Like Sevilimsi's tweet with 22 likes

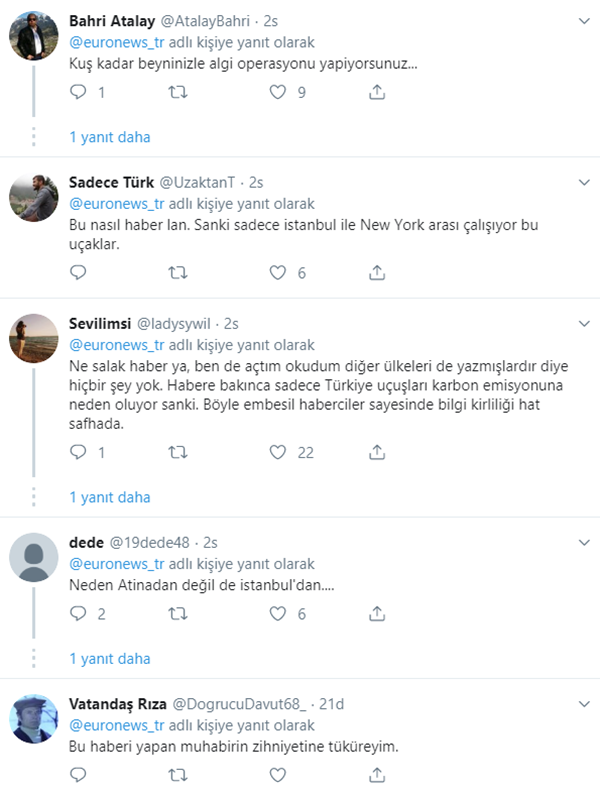(x=278, y=452)
